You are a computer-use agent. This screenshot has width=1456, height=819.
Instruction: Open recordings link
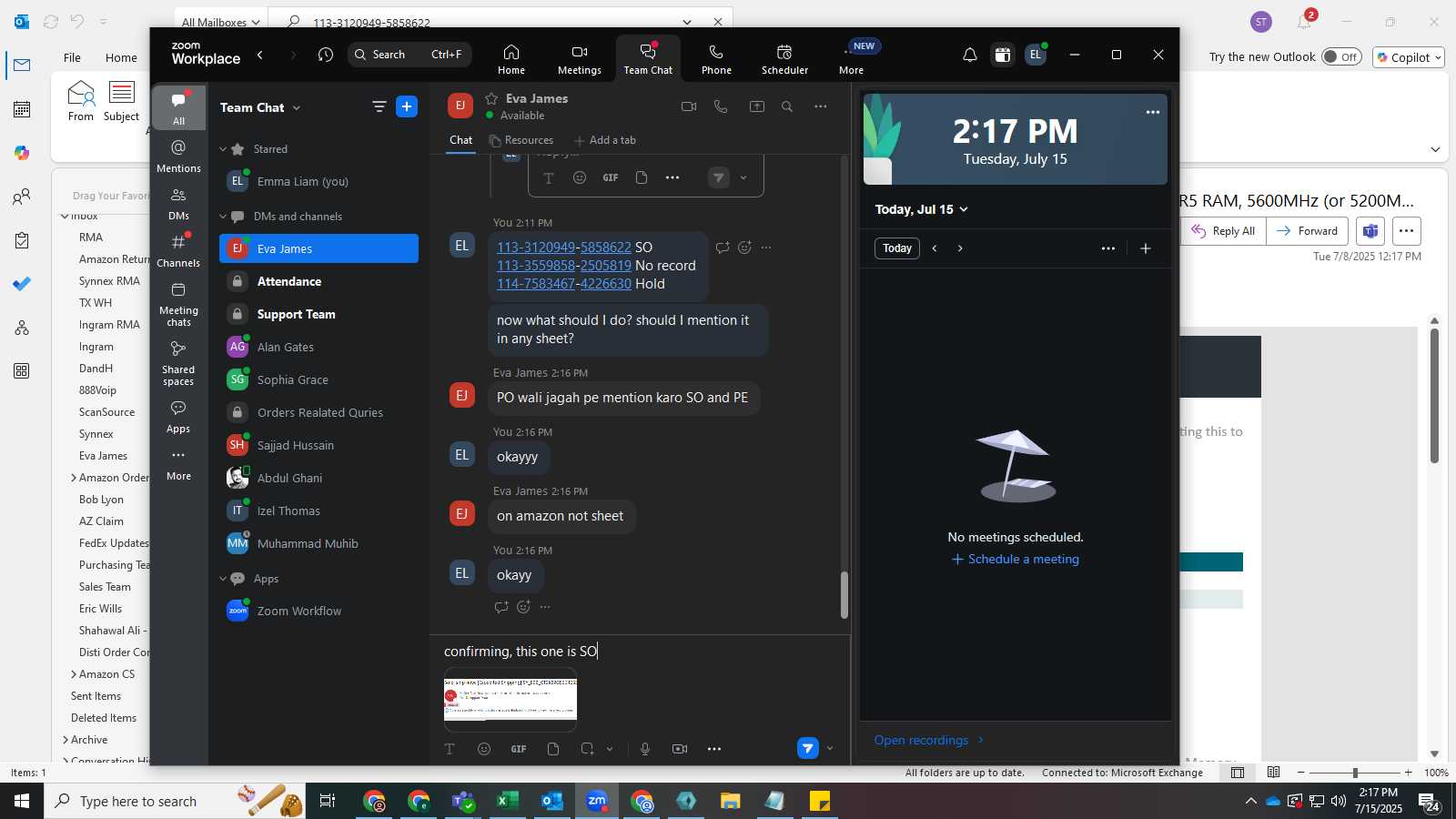(929, 740)
